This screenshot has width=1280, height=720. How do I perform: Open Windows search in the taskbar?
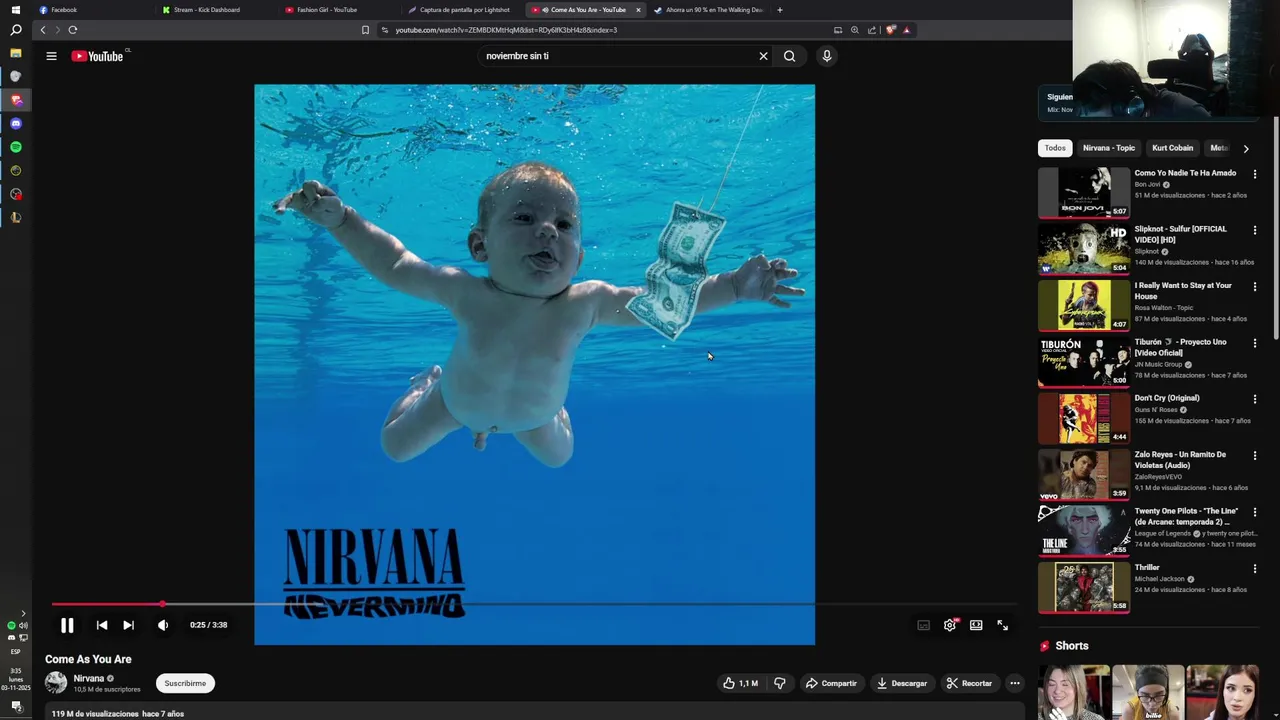15,30
